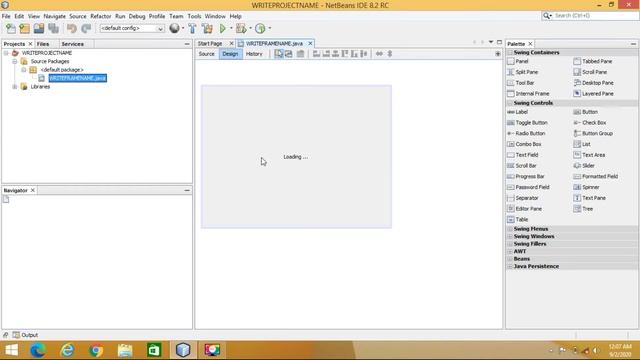The height and width of the screenshot is (360, 640).
Task: Select Text Field from the palette
Action: [523, 155]
